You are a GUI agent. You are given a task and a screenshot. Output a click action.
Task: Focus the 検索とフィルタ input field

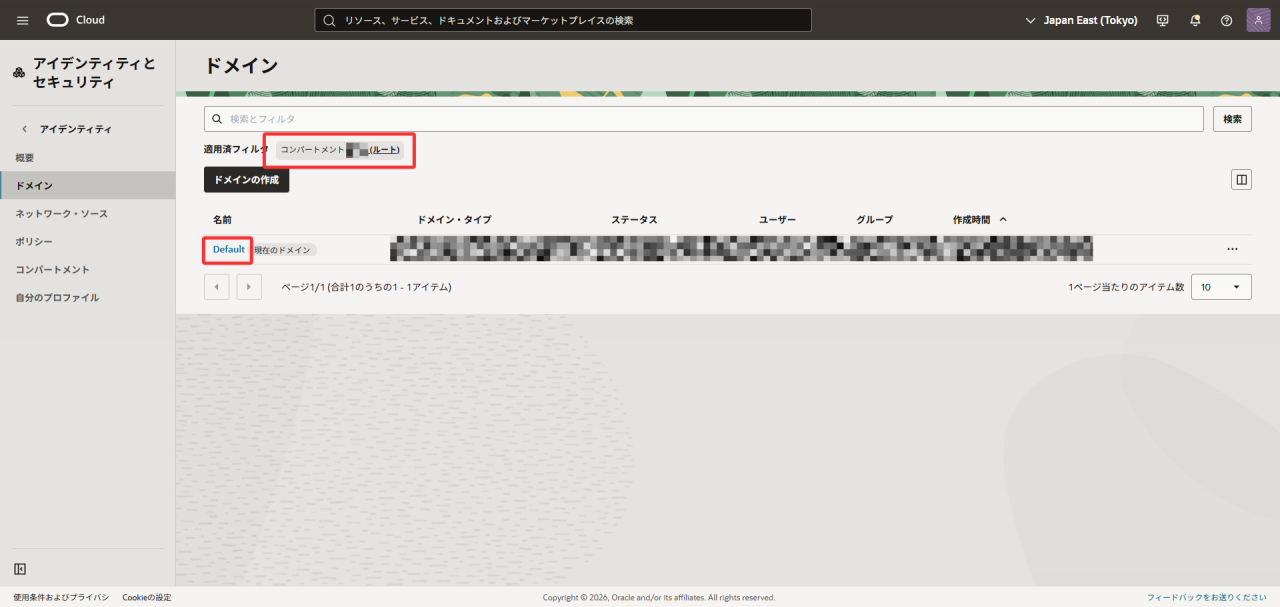(x=703, y=119)
